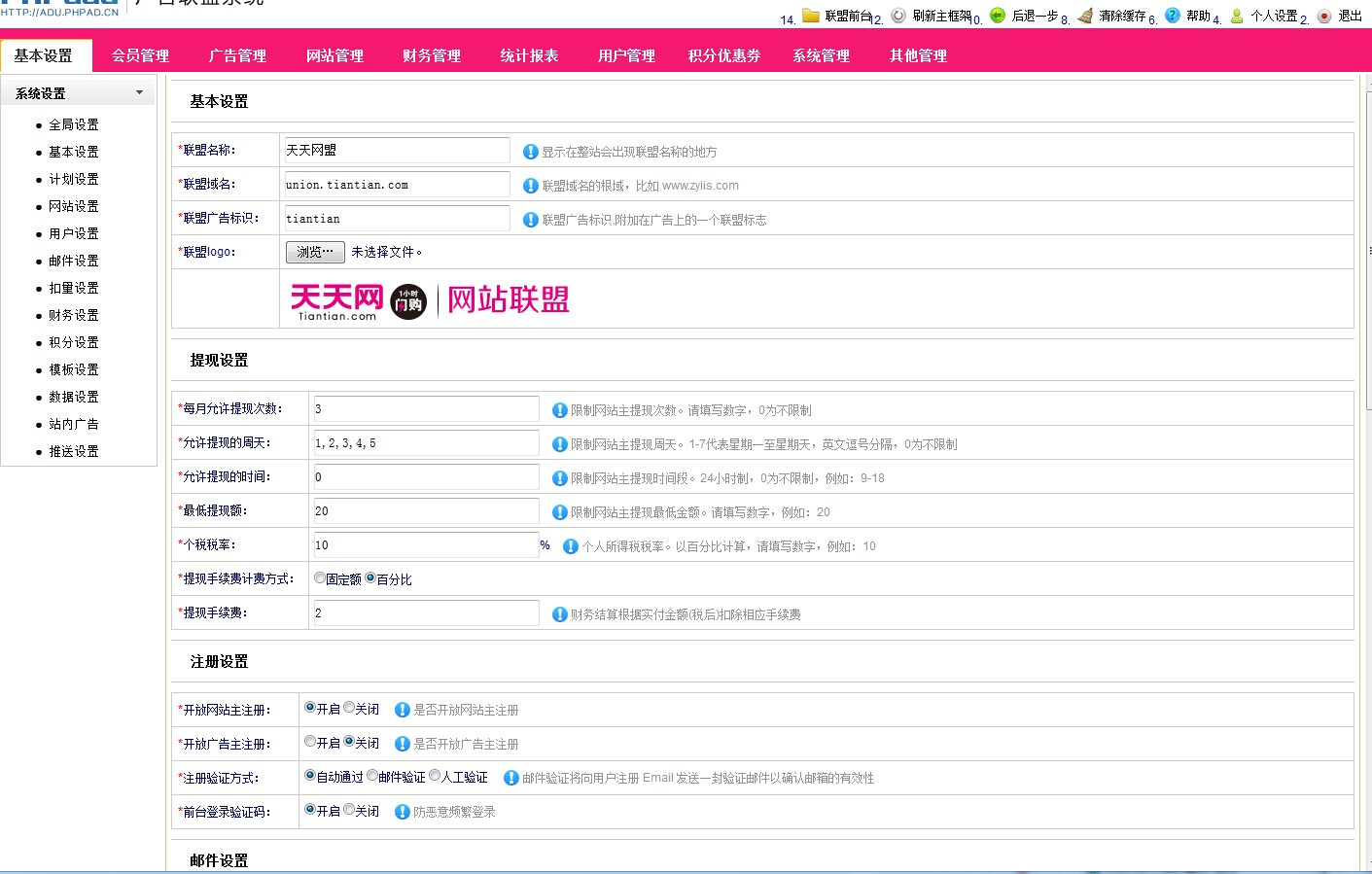This screenshot has width=1372, height=874.
Task: Select 百分比 fee calculation radio
Action: [370, 577]
